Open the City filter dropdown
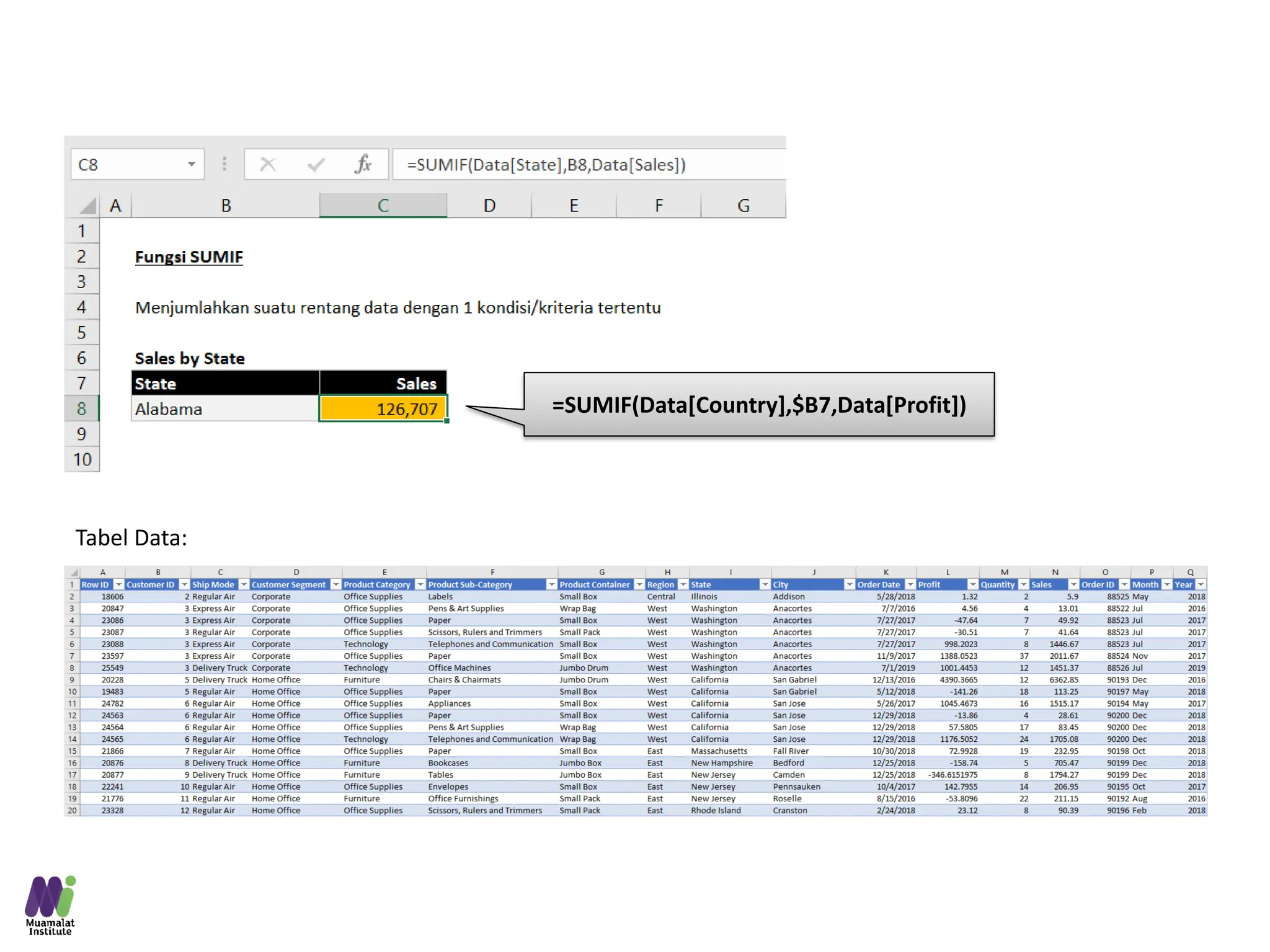 (849, 584)
